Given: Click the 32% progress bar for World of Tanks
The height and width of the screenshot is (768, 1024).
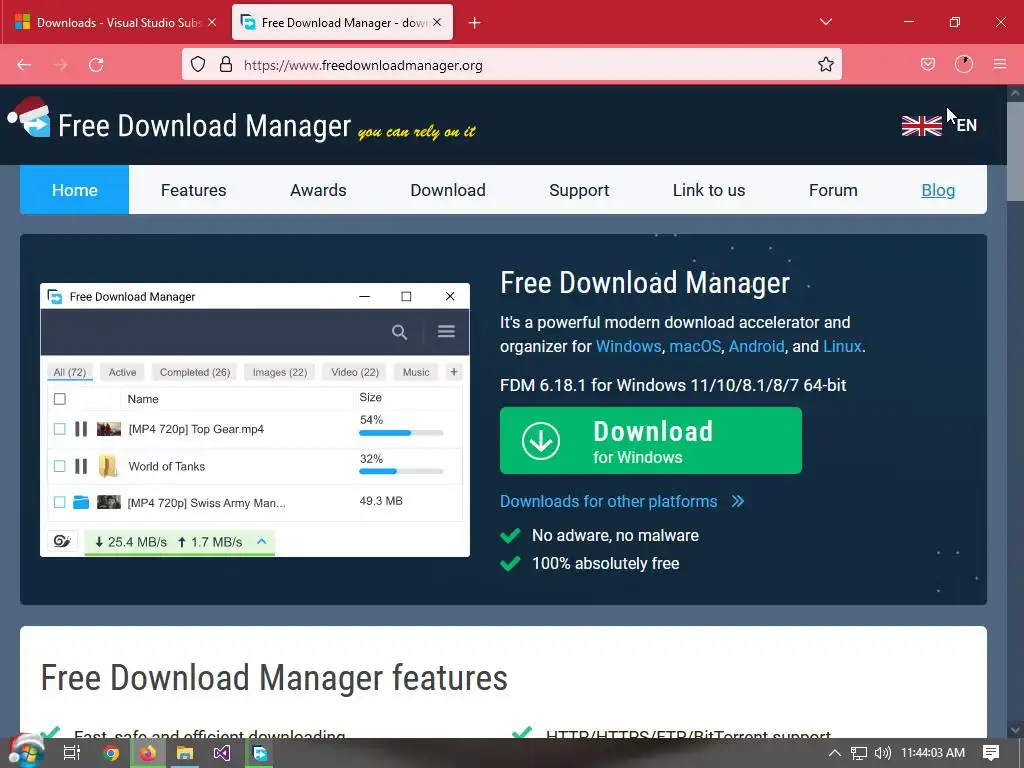Looking at the screenshot, I should 401,471.
